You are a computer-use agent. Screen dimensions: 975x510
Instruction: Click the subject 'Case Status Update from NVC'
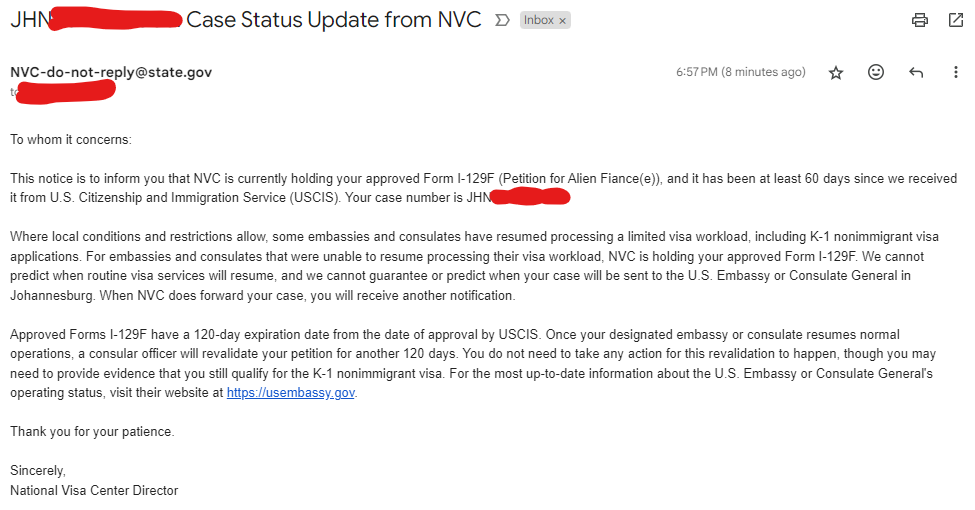click(333, 20)
